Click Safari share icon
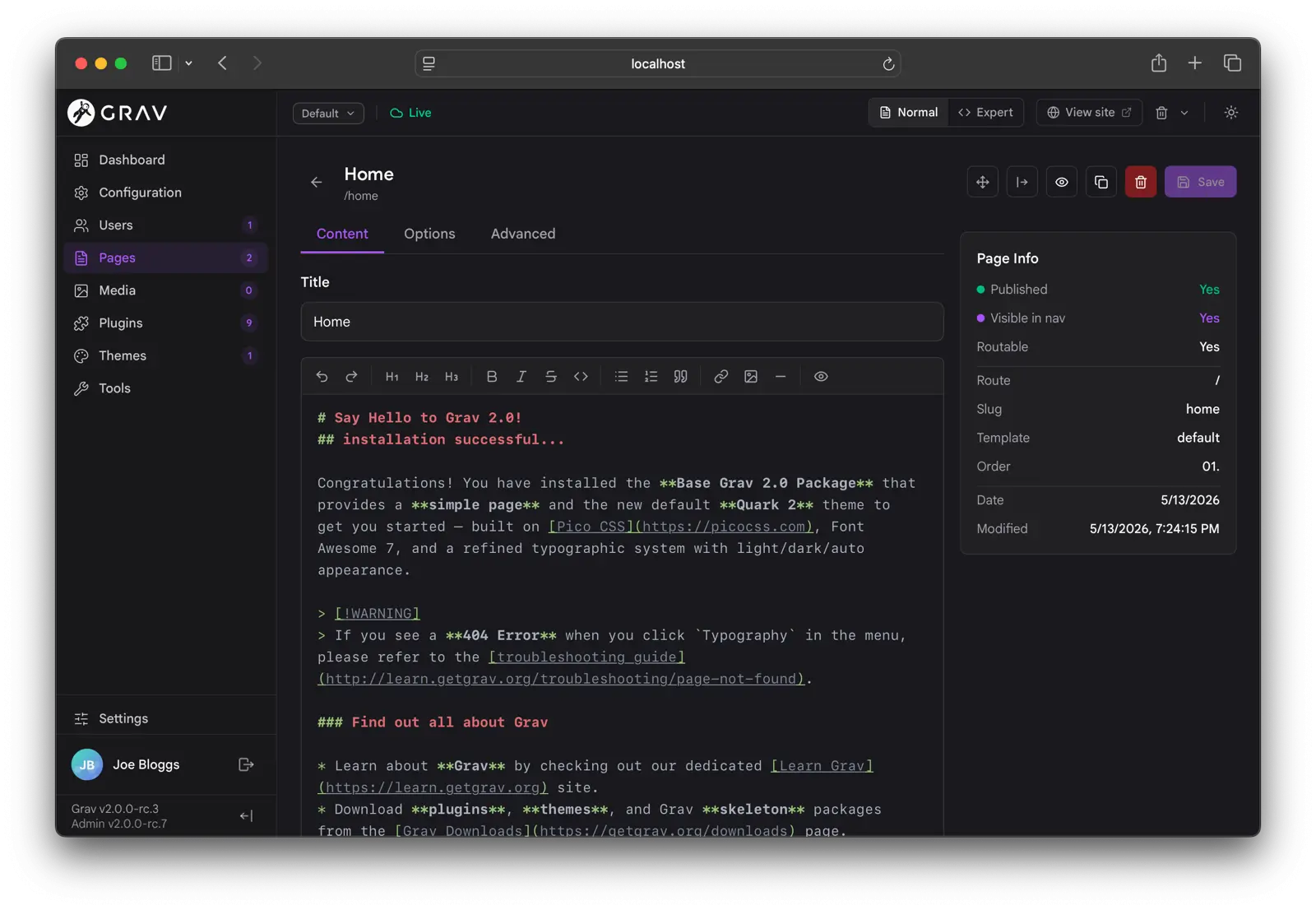1316x910 pixels. (x=1158, y=63)
